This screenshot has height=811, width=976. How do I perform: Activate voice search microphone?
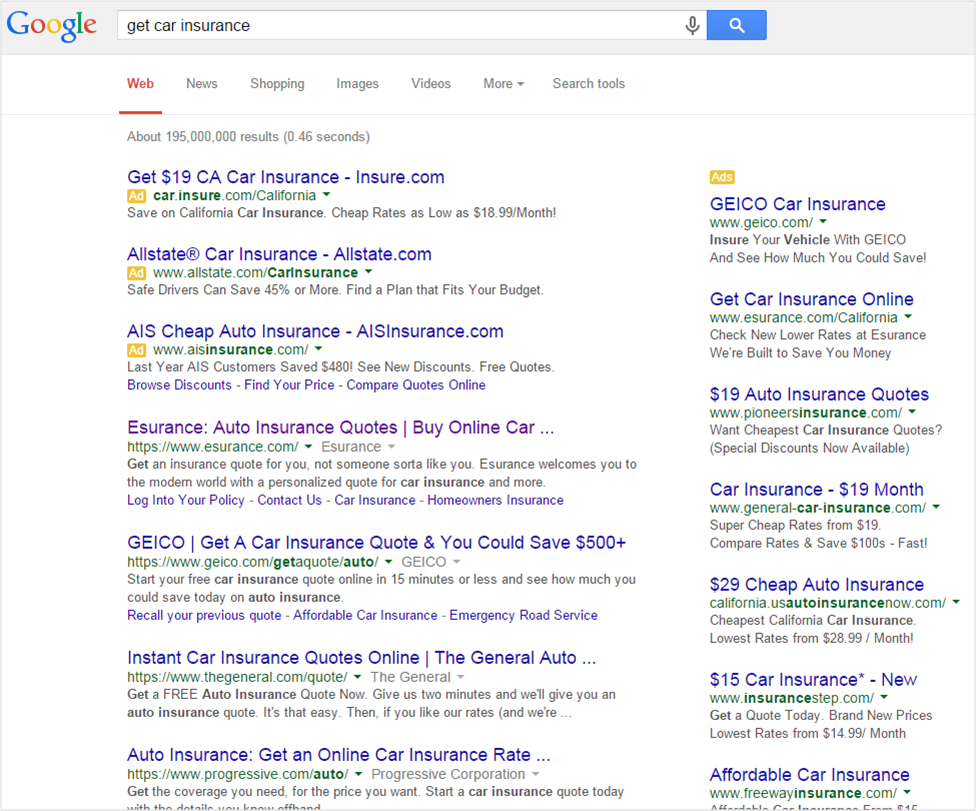[692, 26]
